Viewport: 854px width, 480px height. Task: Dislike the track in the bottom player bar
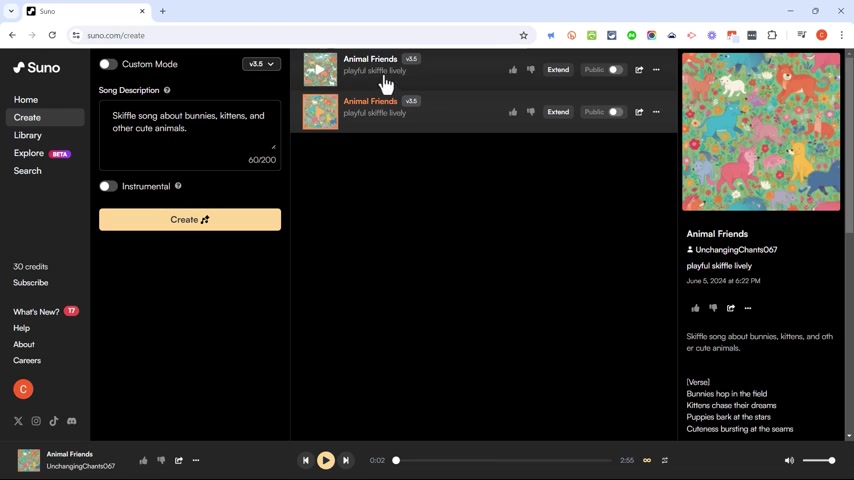[x=161, y=460]
